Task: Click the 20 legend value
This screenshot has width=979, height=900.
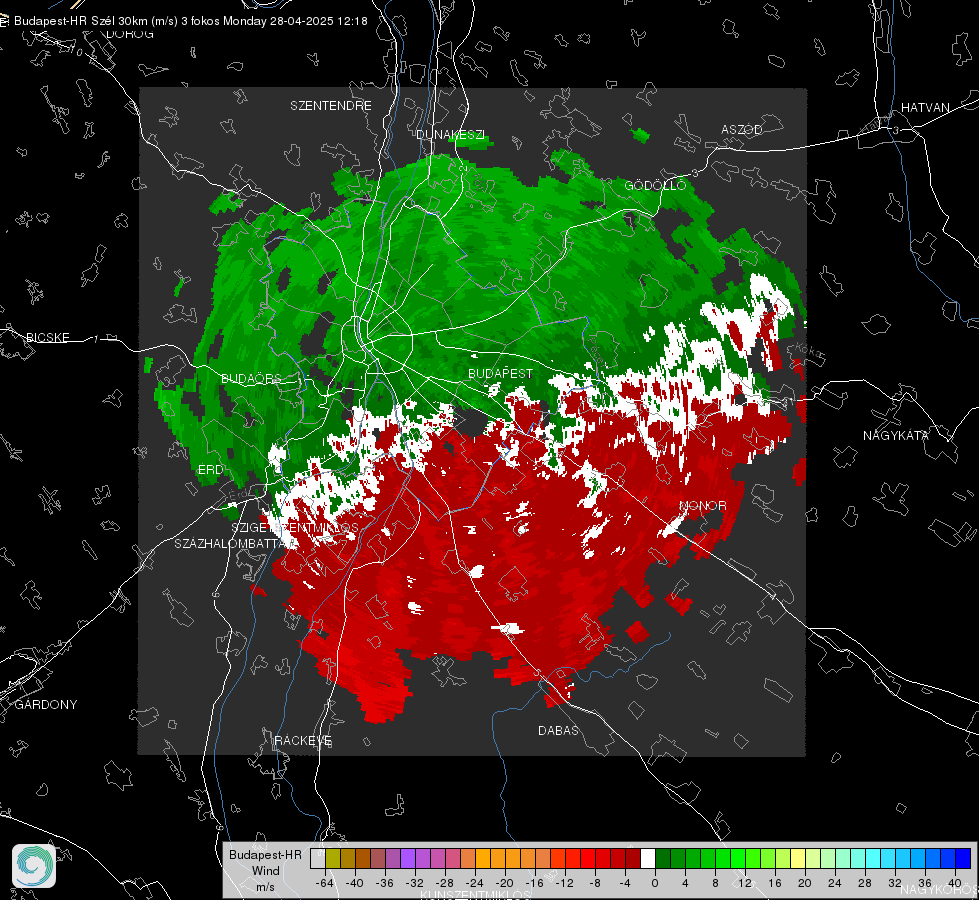Action: (805, 883)
